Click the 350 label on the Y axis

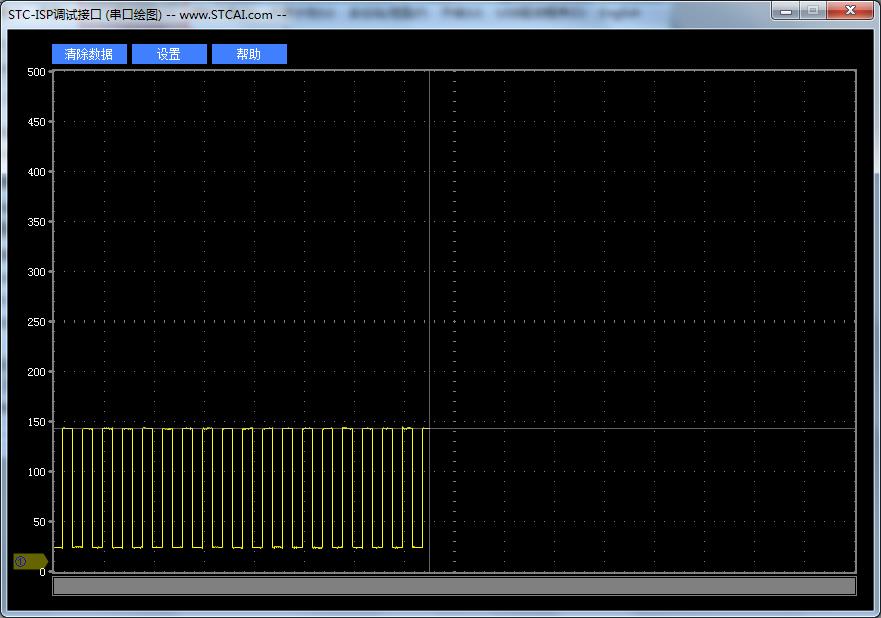pyautogui.click(x=37, y=222)
